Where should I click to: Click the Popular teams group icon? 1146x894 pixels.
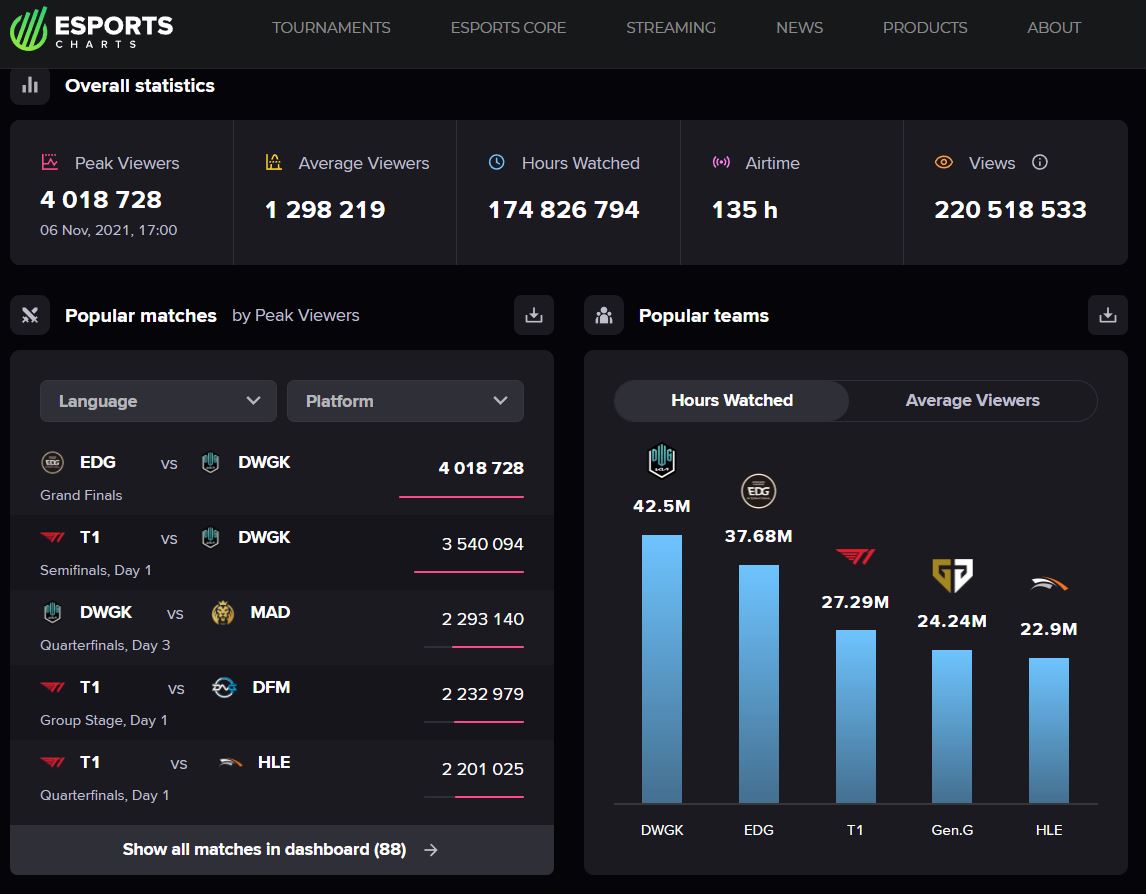click(604, 315)
